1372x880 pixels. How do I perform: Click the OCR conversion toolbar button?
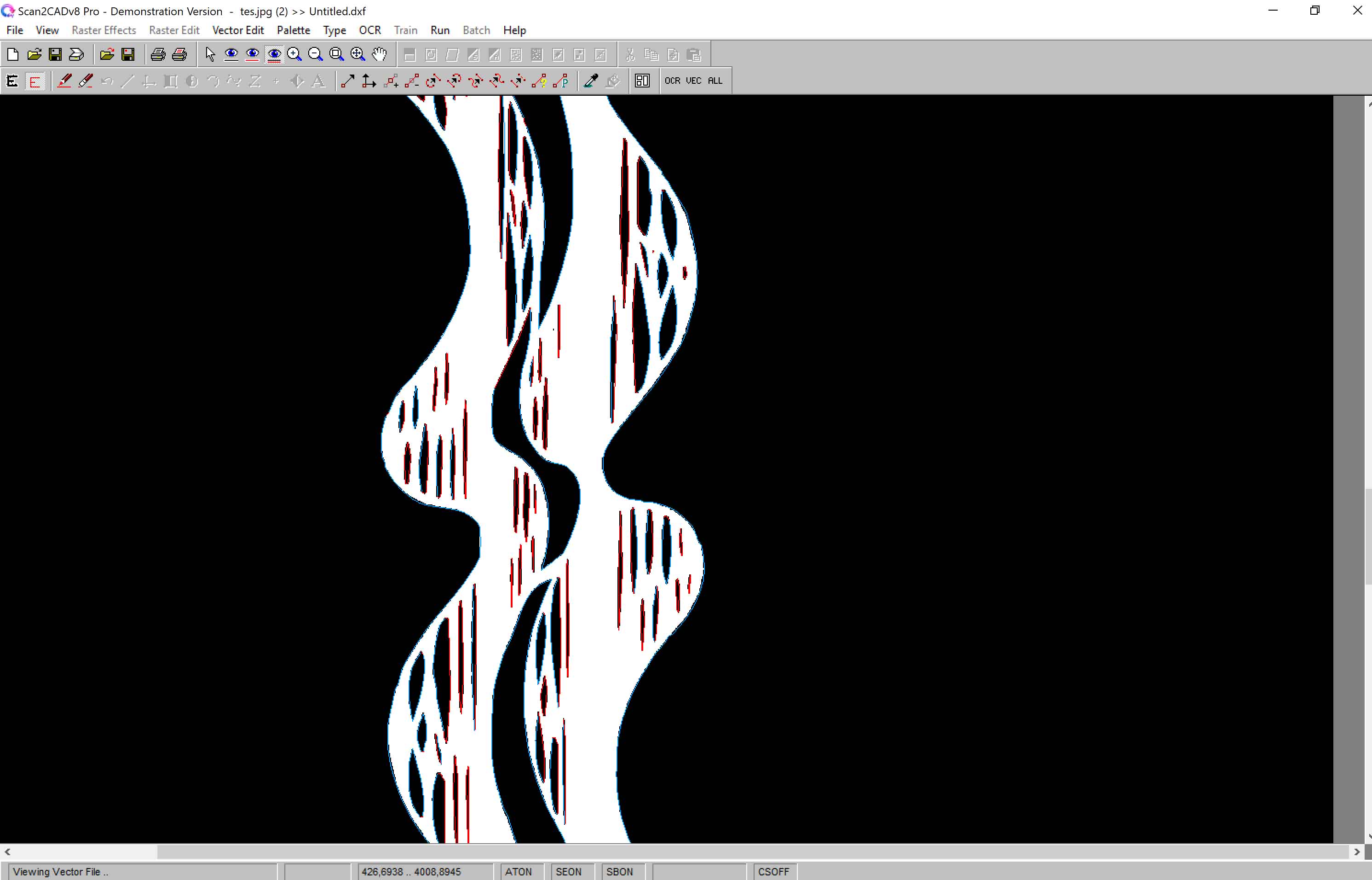click(x=672, y=81)
